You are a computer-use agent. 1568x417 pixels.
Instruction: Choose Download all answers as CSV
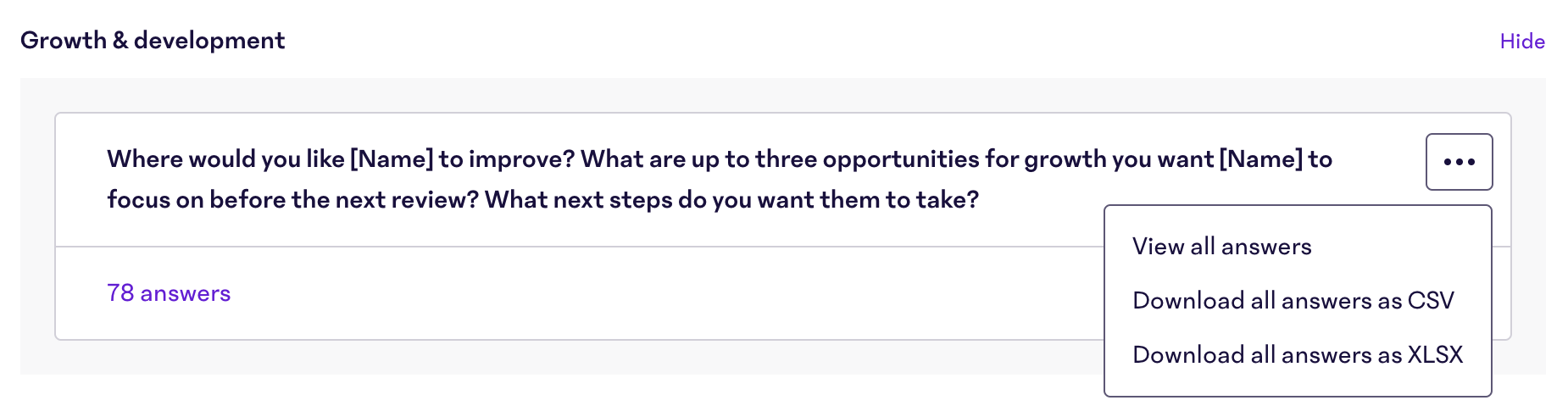point(1293,301)
